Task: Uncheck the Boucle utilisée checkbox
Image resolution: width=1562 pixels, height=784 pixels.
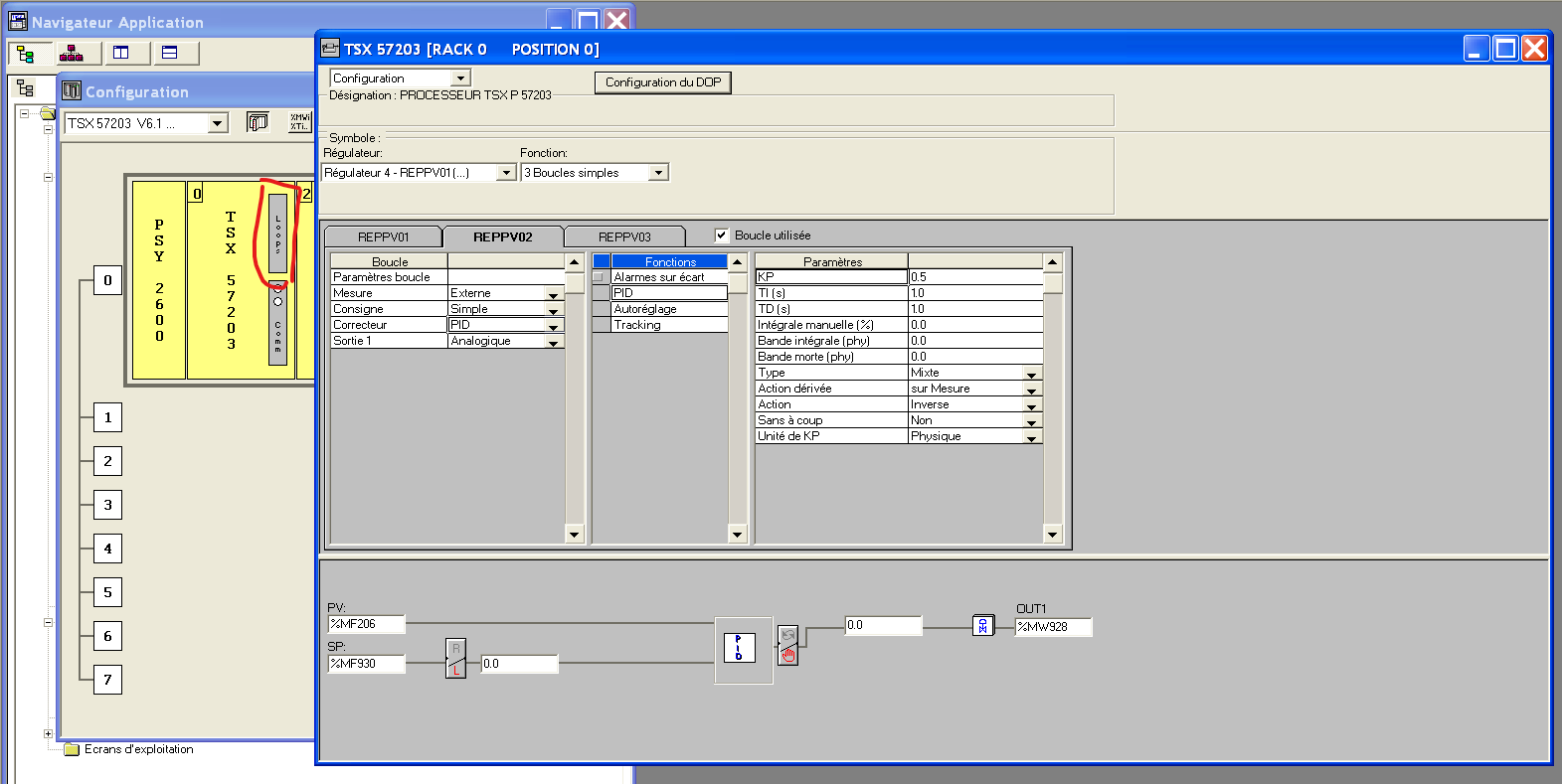Action: [x=722, y=235]
